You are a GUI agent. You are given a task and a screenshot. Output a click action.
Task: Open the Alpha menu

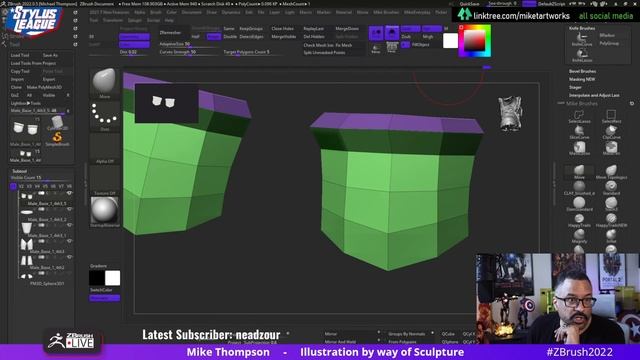pos(140,12)
